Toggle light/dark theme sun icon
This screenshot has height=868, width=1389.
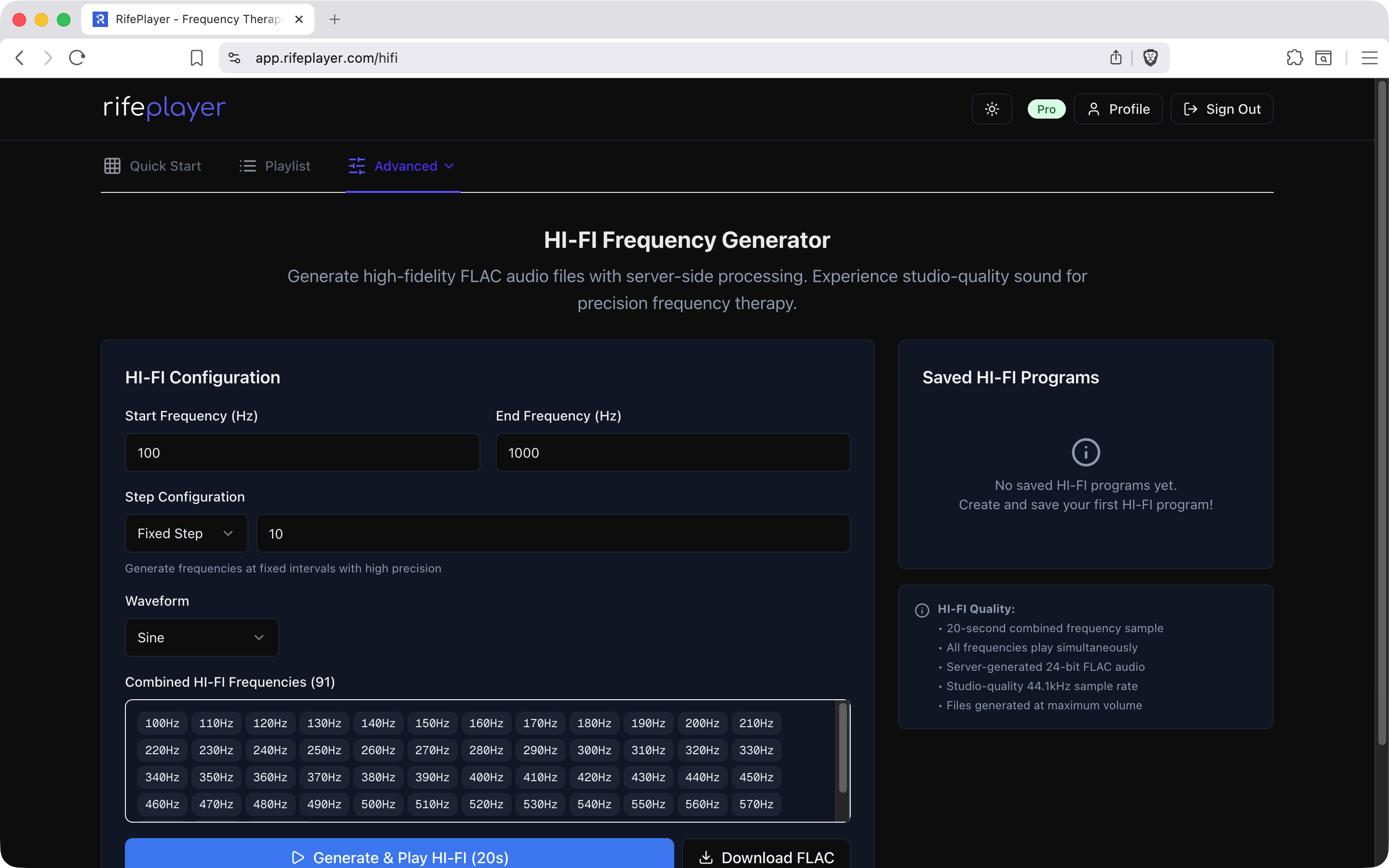coord(992,109)
